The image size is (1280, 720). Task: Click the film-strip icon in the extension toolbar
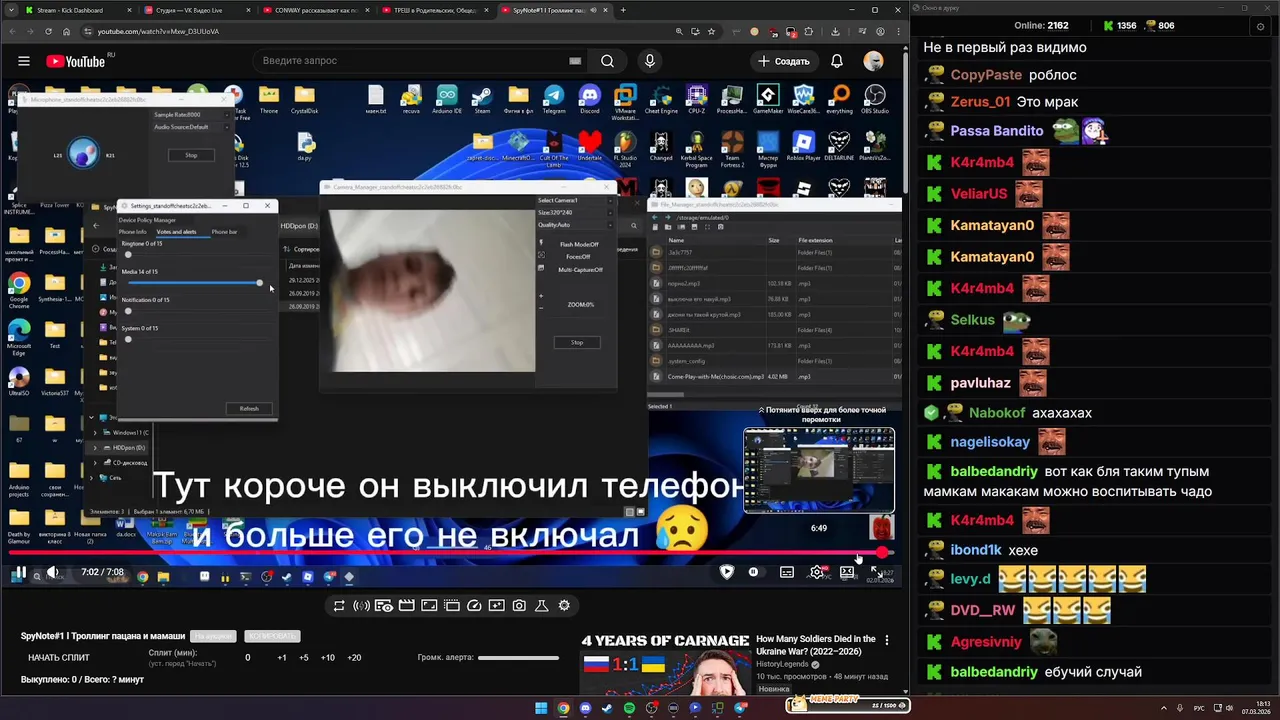(x=407, y=606)
